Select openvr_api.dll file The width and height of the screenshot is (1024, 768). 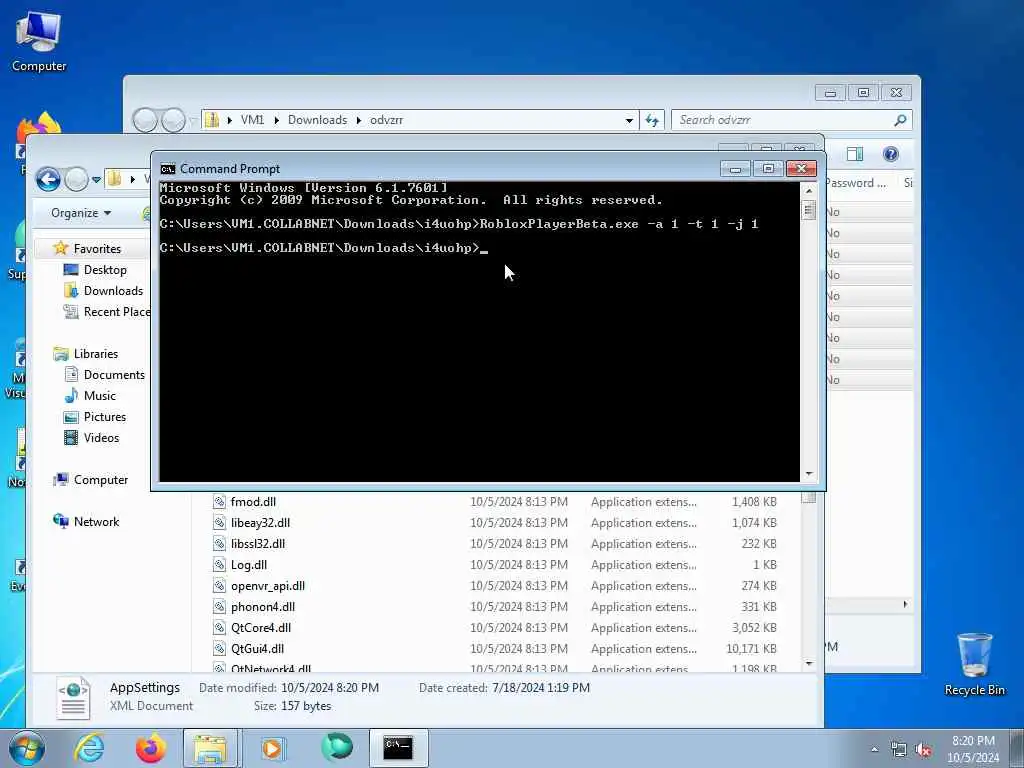268,586
